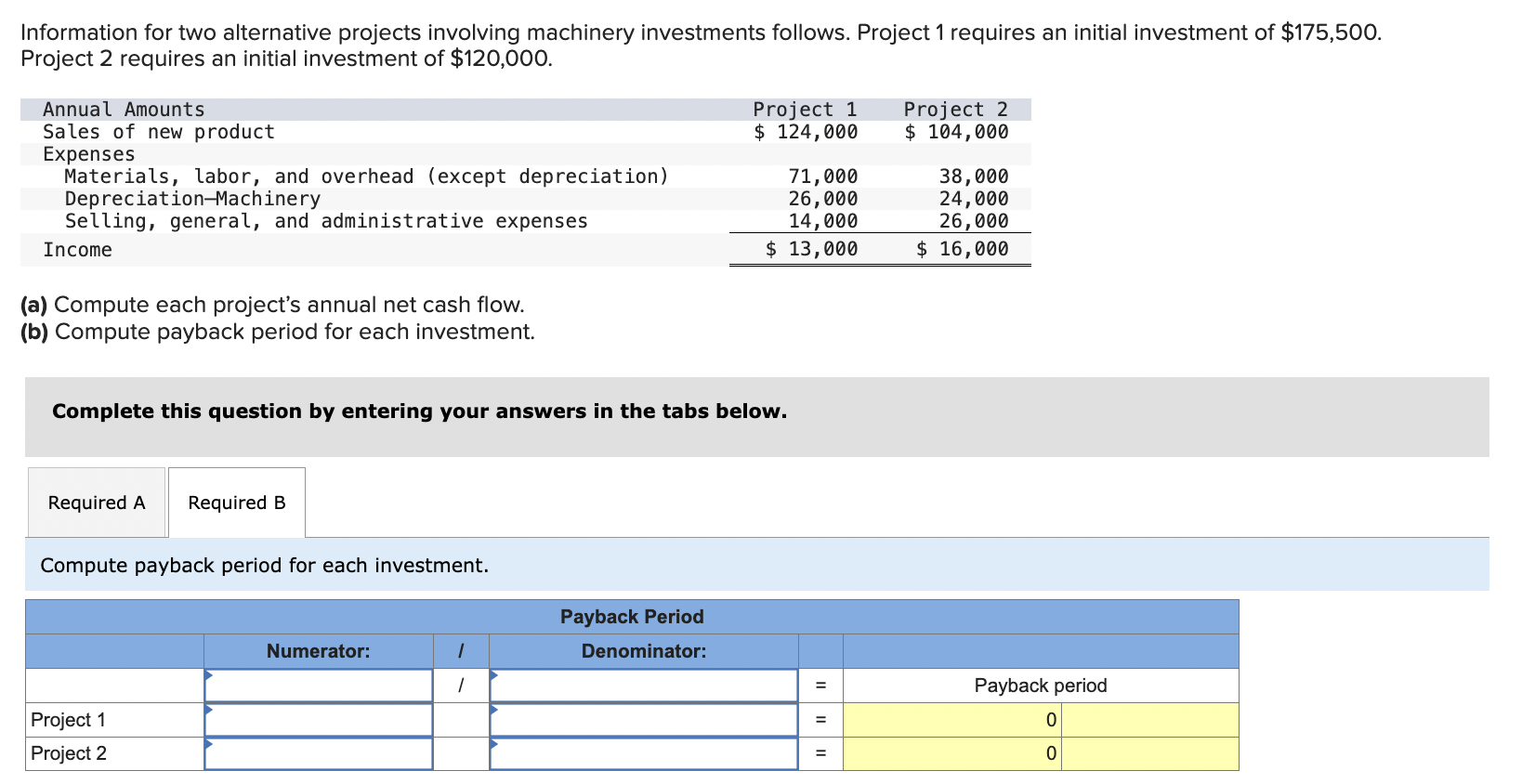
Task: Open numerator dropdown in header formula row
Action: click(x=319, y=686)
